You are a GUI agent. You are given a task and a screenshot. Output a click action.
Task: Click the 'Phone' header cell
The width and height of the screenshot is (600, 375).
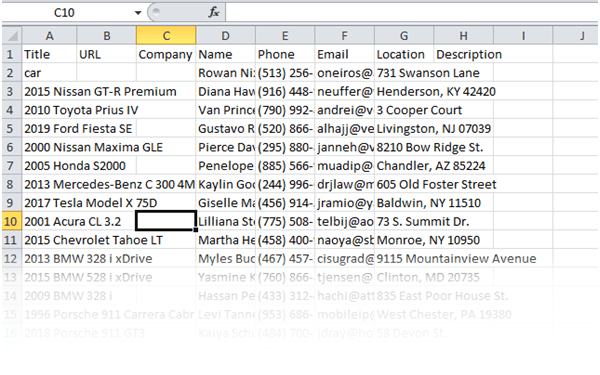(x=285, y=54)
